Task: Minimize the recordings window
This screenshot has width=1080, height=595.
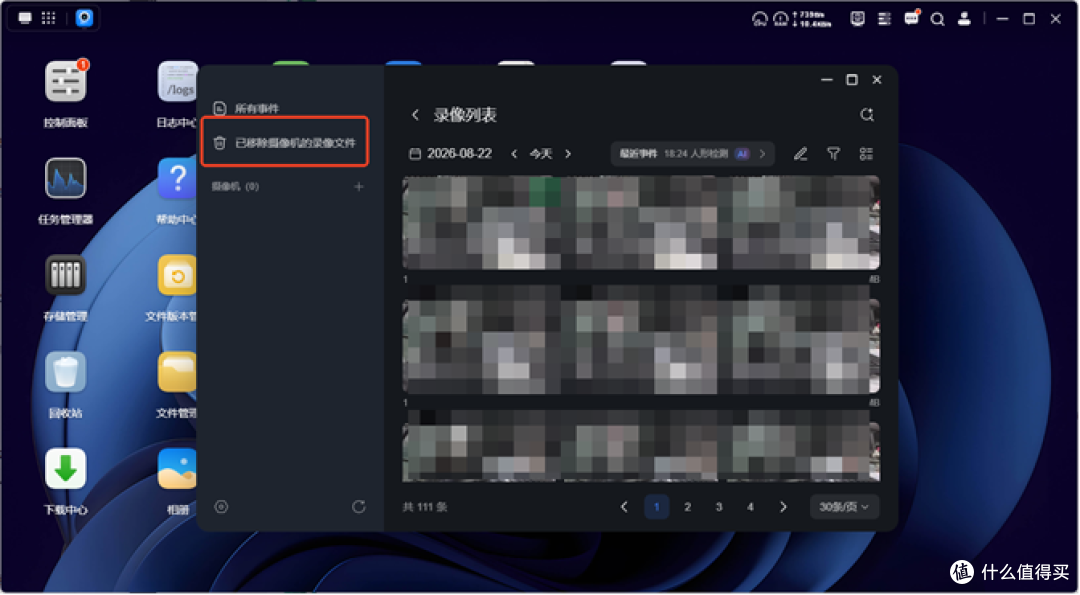Action: (827, 80)
